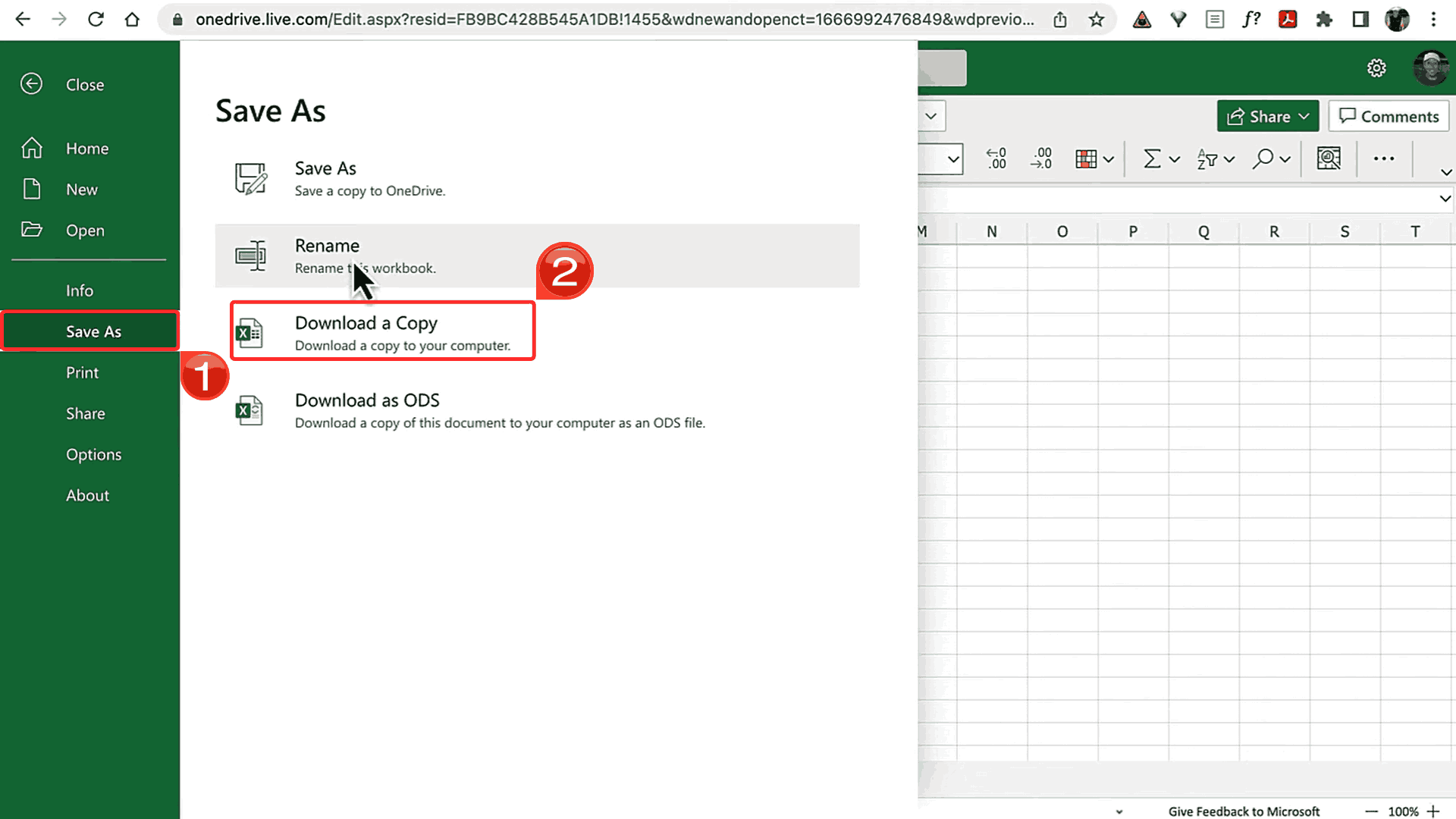Click the Sort & Filter icon
The width and height of the screenshot is (1456, 819).
1207,158
